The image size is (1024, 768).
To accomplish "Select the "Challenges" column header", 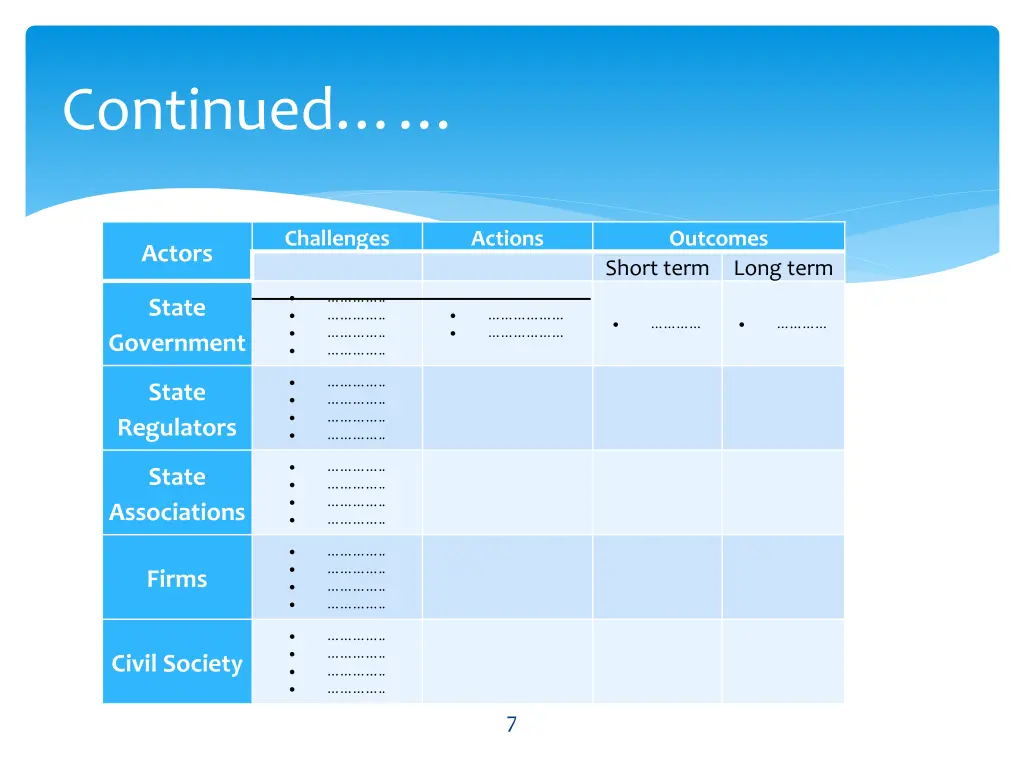I will 337,238.
